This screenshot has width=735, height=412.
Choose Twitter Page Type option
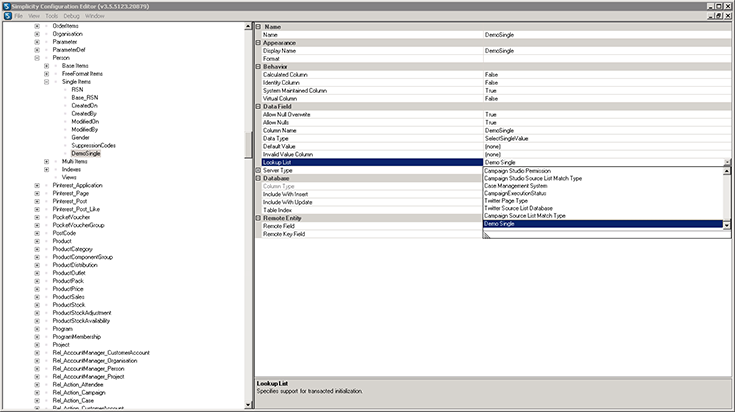click(506, 201)
